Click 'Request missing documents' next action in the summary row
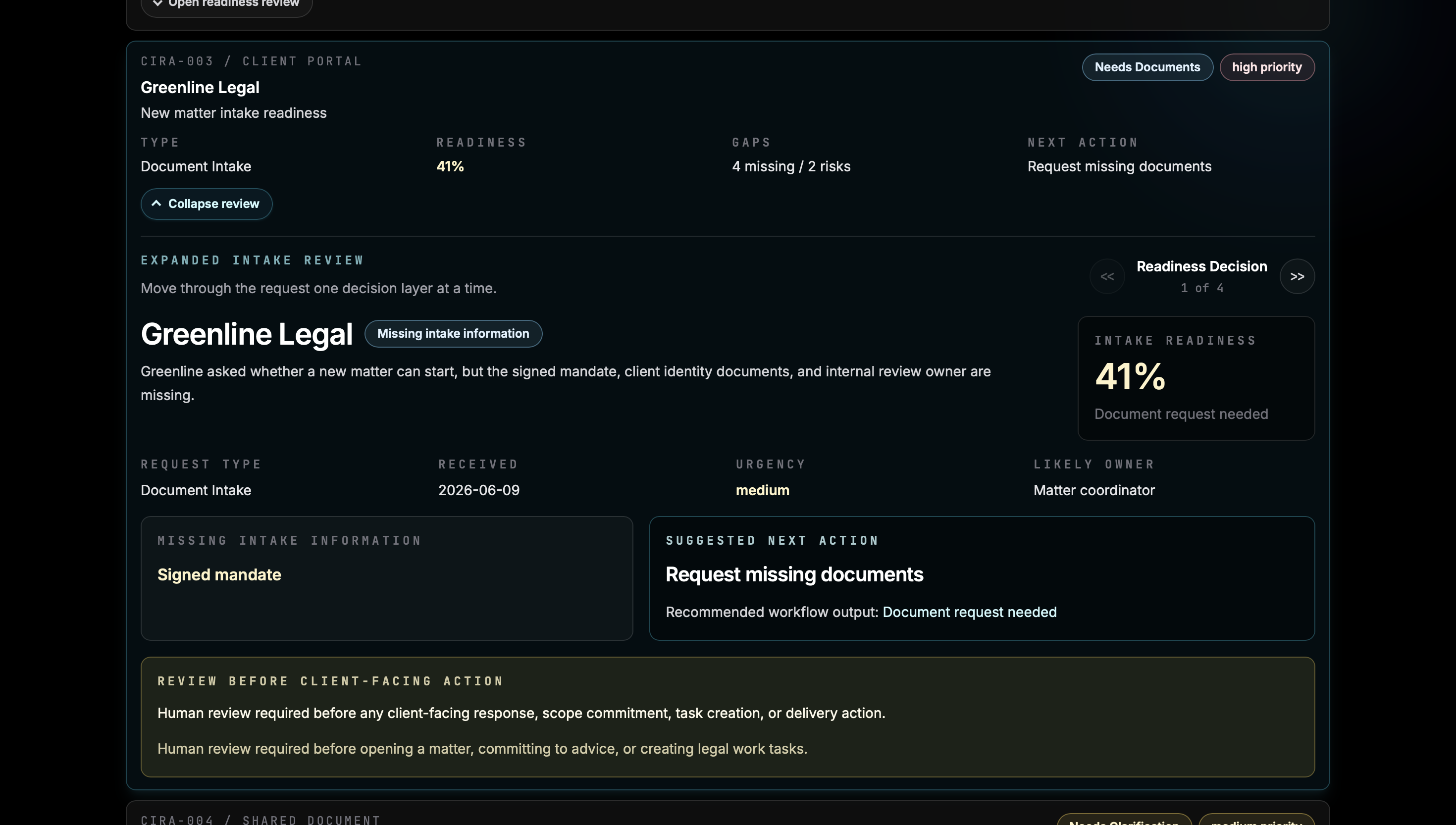This screenshot has width=1456, height=825. coord(1119,166)
